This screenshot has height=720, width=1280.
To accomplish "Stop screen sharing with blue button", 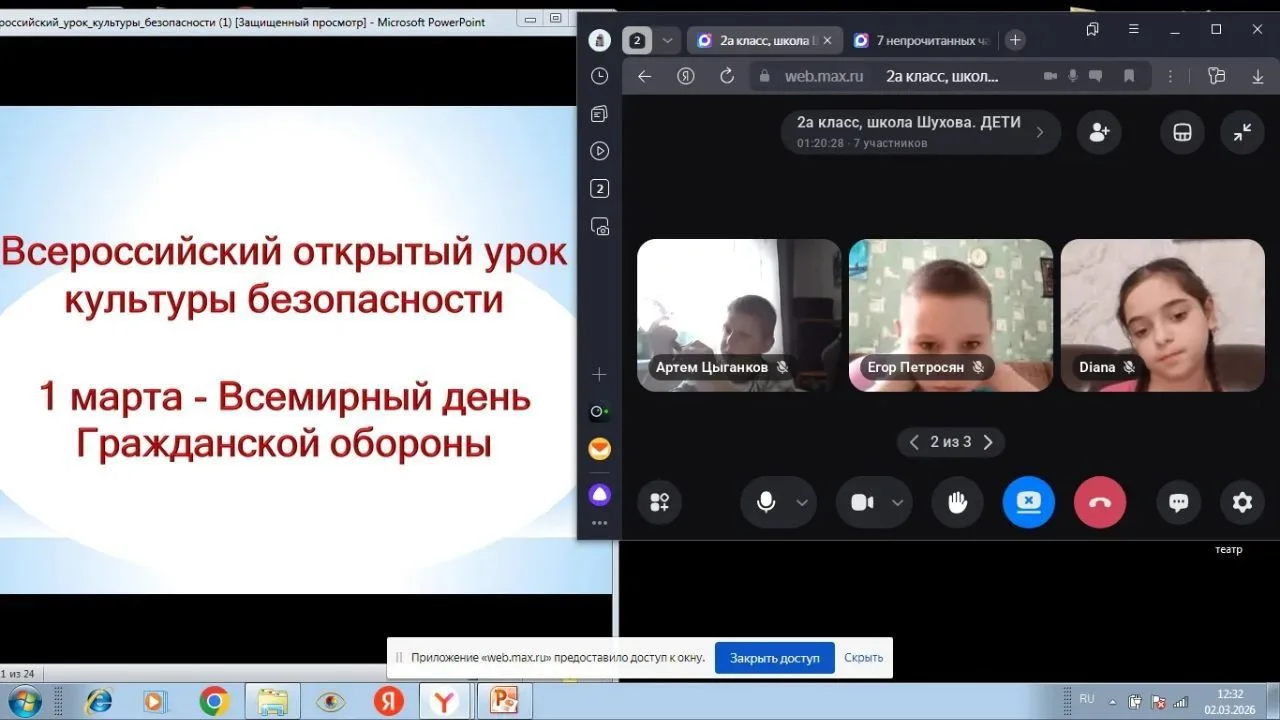I will coord(1028,503).
